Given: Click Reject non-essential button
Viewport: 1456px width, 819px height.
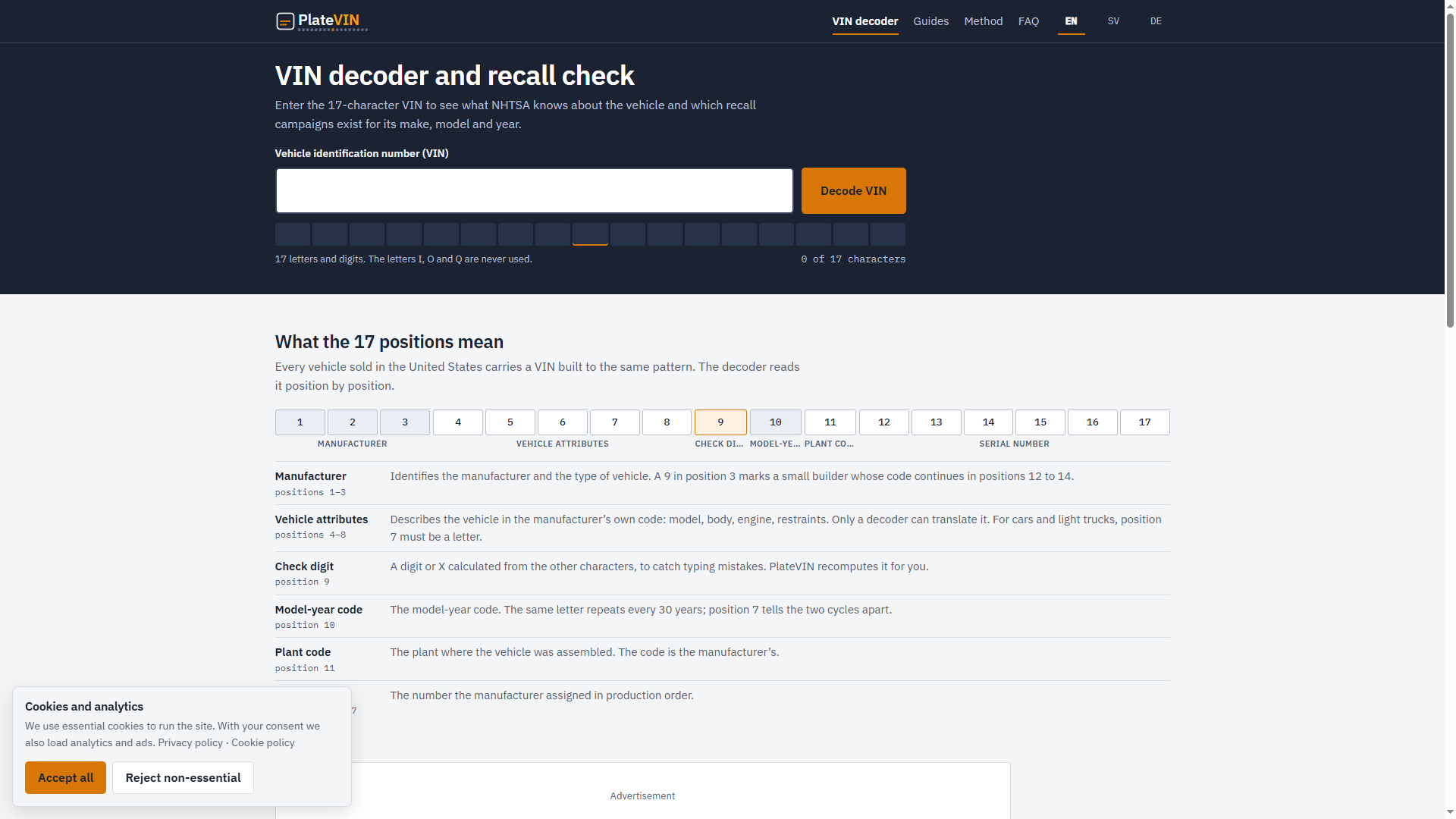Looking at the screenshot, I should click(183, 777).
